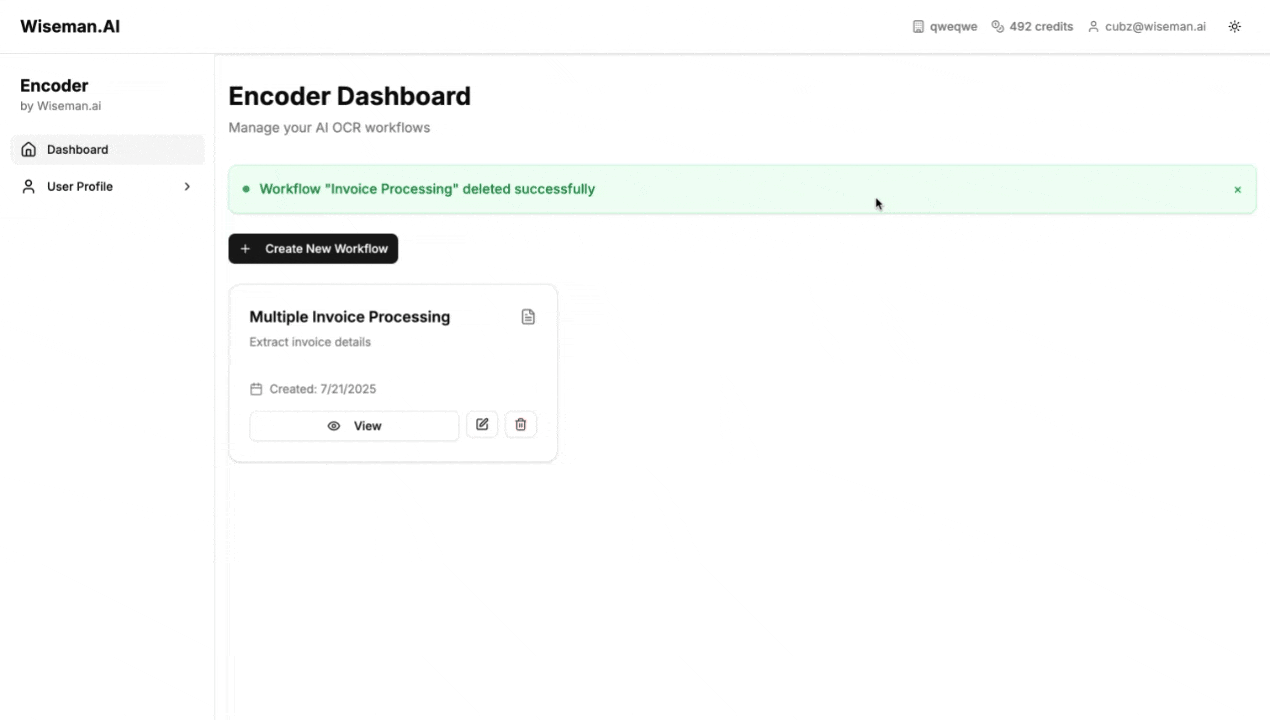Click the user icon beside cubz@wiseman.ai
Image resolution: width=1270 pixels, height=720 pixels.
[1095, 26]
